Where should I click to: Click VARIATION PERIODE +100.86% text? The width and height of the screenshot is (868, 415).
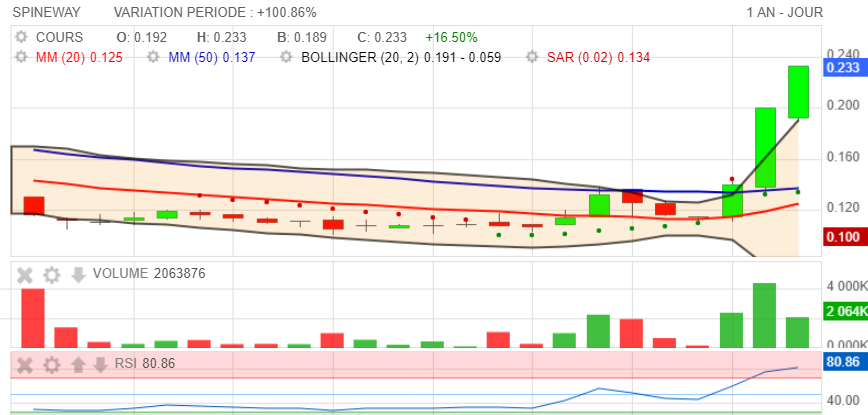(x=215, y=12)
